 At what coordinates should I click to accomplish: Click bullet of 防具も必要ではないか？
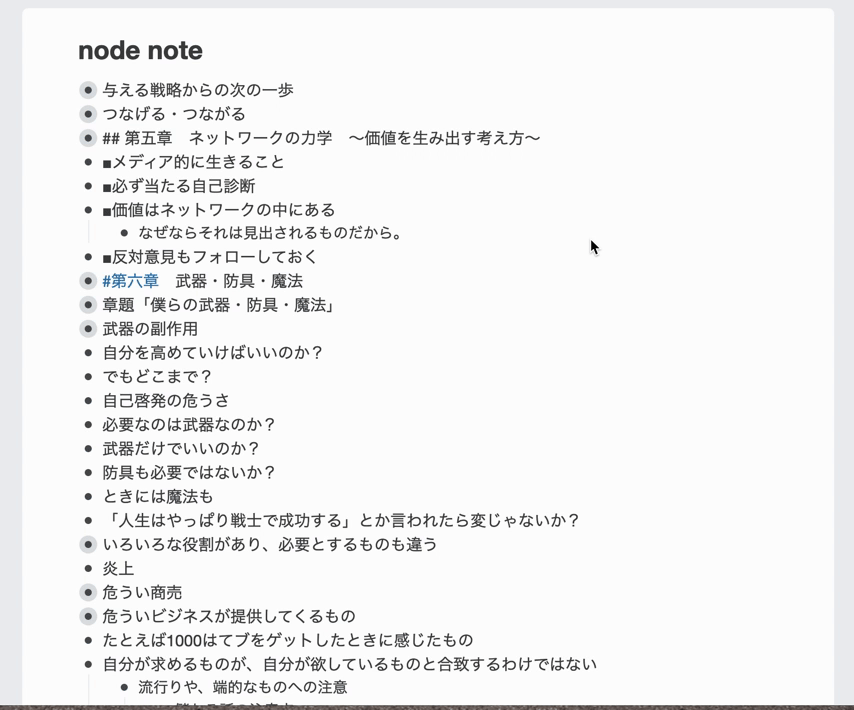tap(88, 473)
